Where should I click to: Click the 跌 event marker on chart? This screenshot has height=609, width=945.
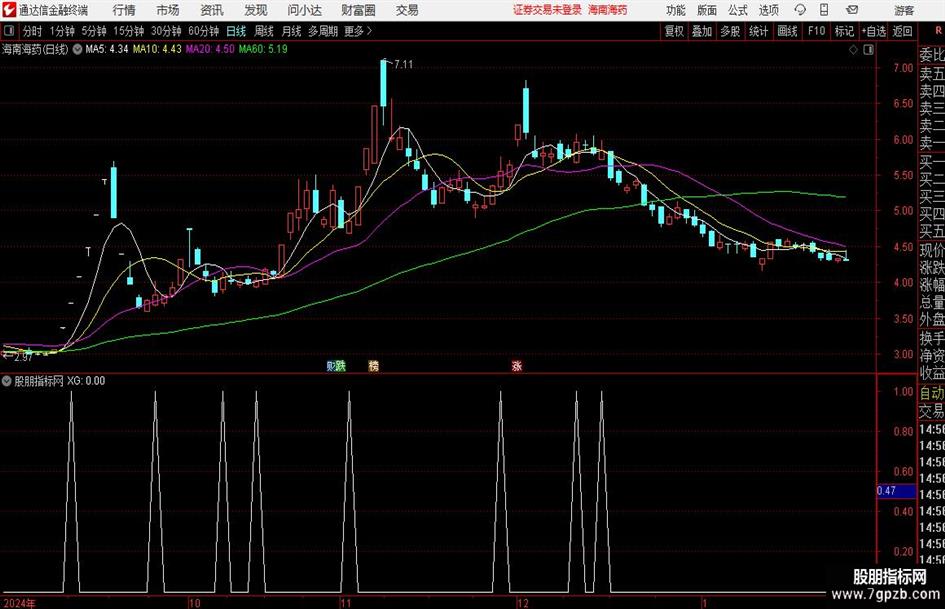point(341,365)
